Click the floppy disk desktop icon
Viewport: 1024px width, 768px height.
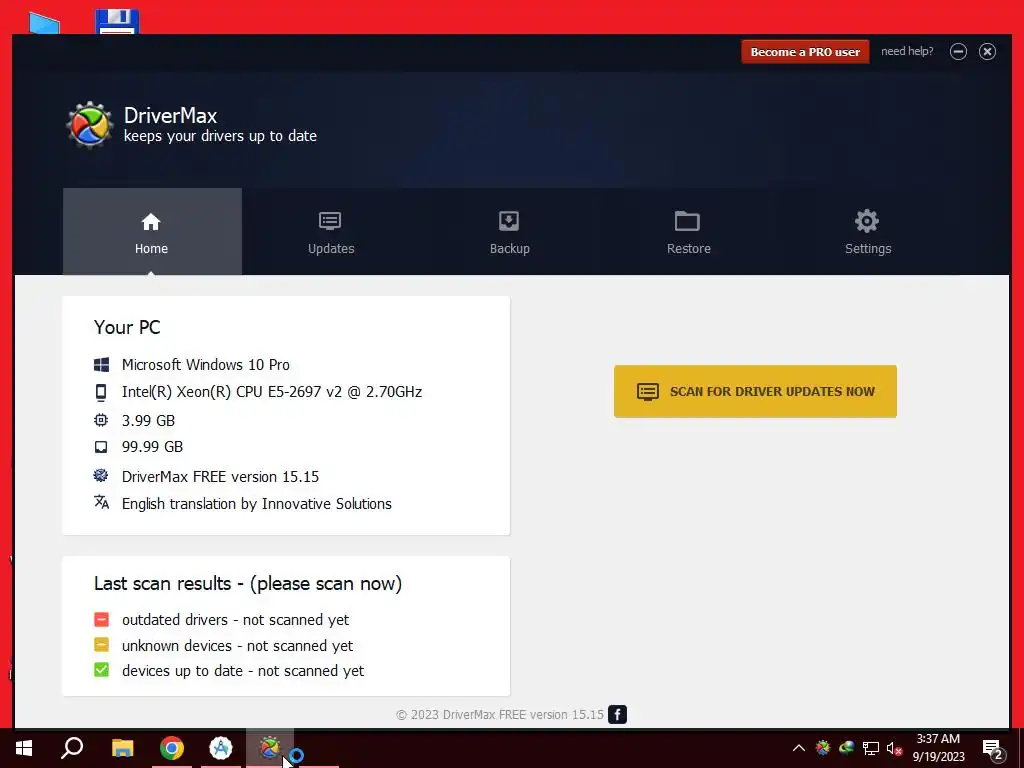click(117, 22)
